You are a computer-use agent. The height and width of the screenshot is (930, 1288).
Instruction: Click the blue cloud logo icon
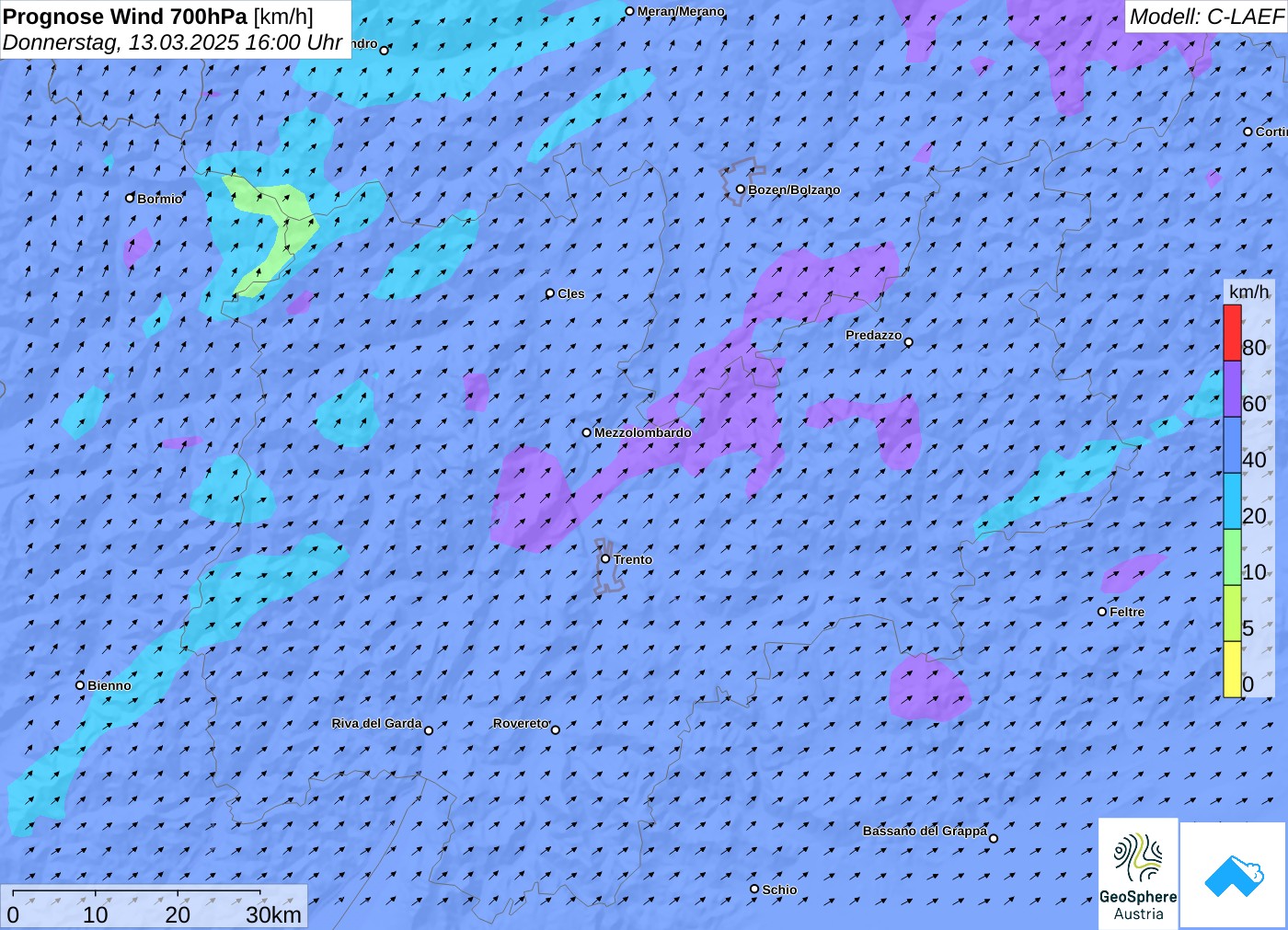1234,875
